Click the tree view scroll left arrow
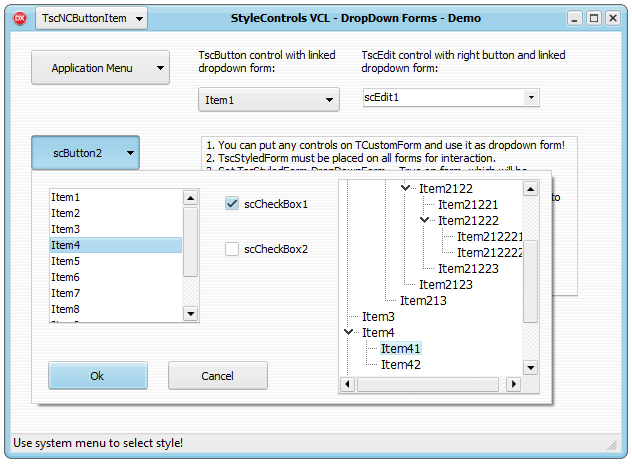The width and height of the screenshot is (632, 464). [x=347, y=384]
